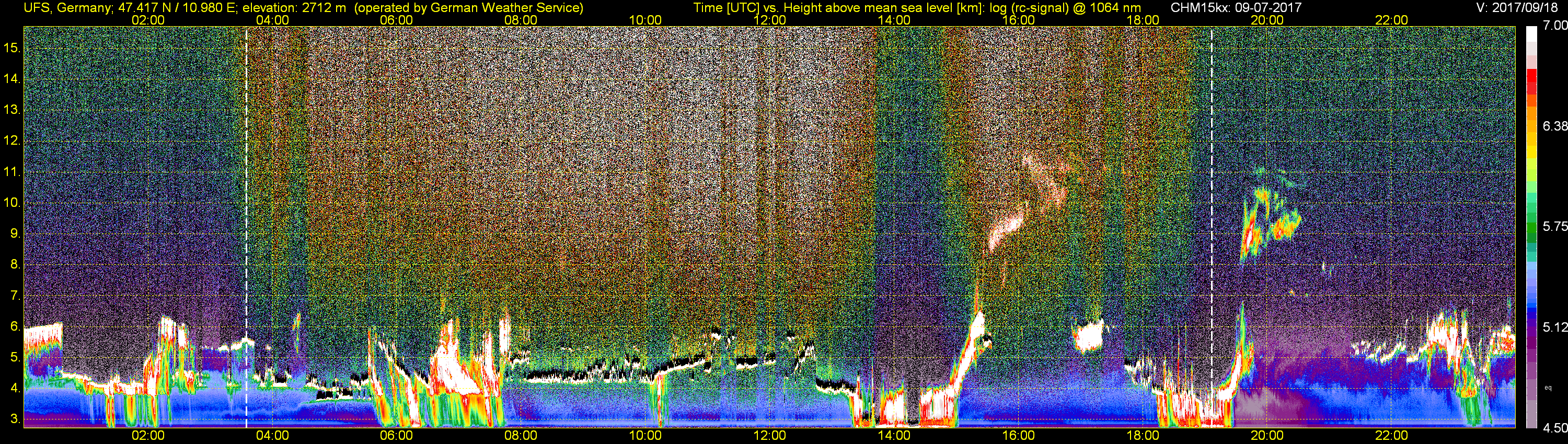1568x444 pixels.
Task: Click the 06:00 label on the bottom time axis
Action: [396, 436]
